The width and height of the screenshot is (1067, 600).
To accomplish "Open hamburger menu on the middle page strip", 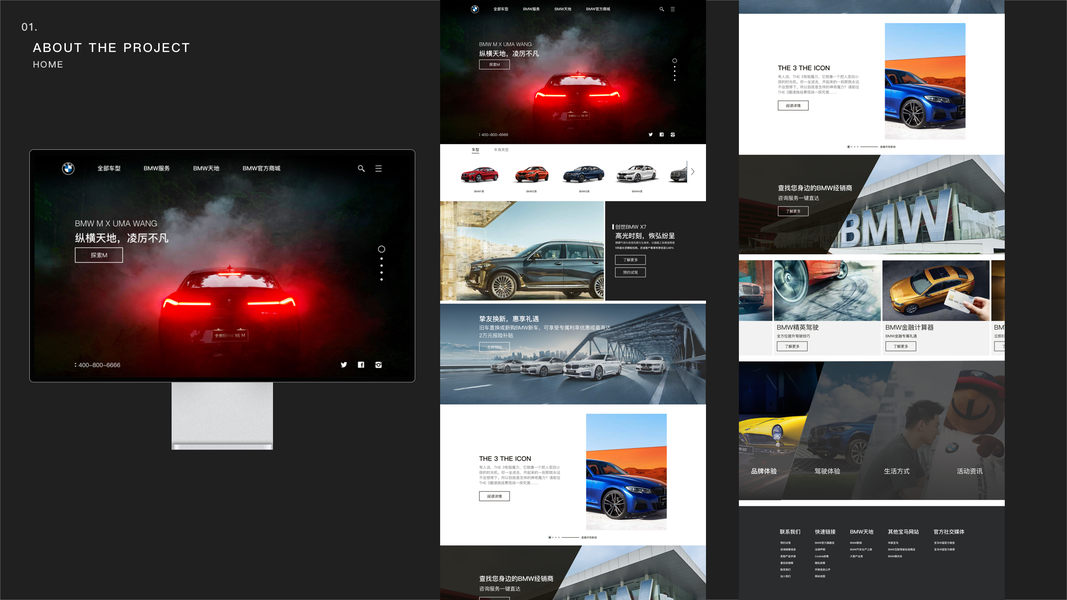I will tap(672, 9).
